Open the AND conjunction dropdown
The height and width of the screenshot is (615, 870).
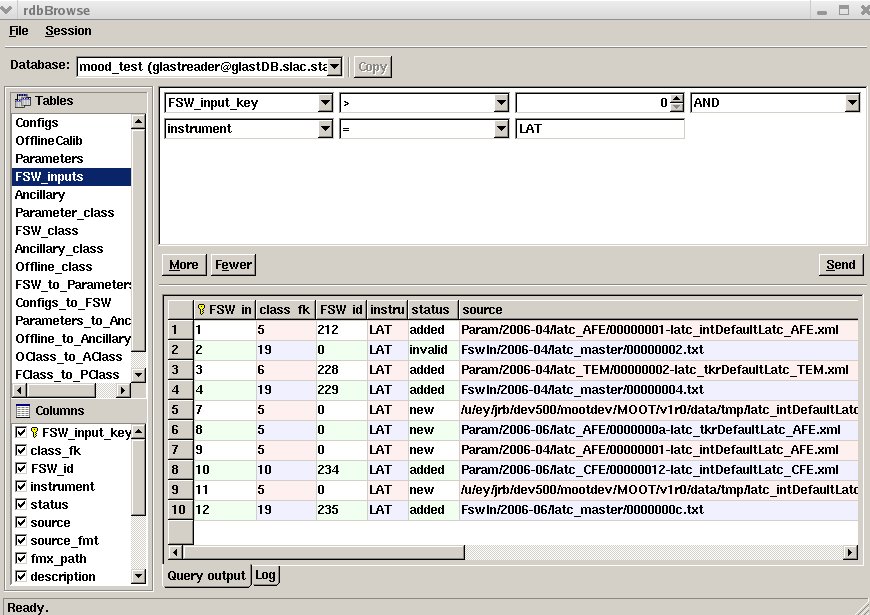point(852,103)
